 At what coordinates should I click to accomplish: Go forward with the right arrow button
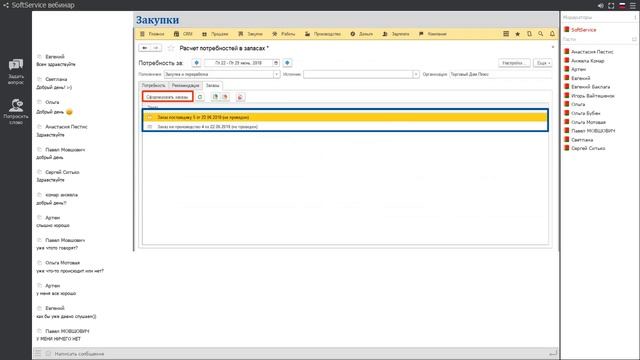point(156,48)
